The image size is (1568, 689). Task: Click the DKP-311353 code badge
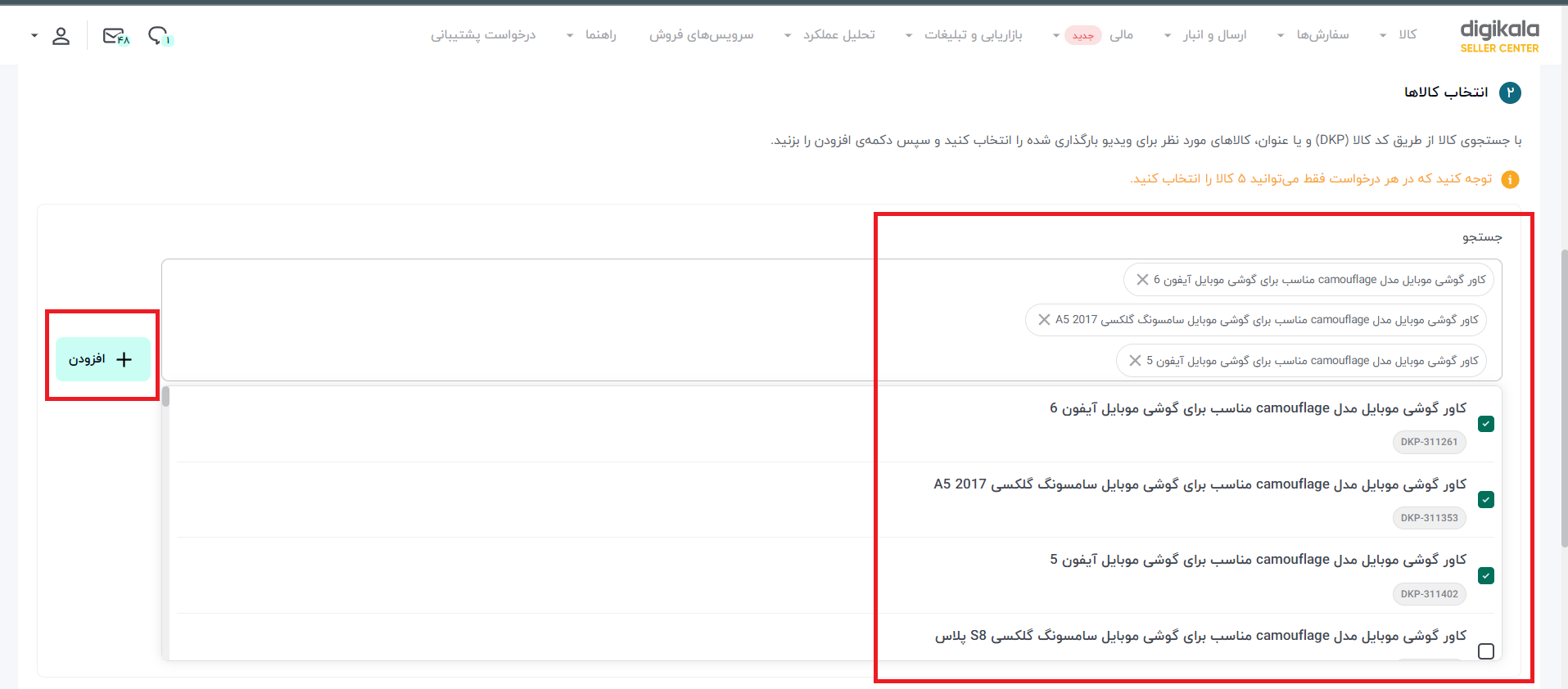point(1430,518)
